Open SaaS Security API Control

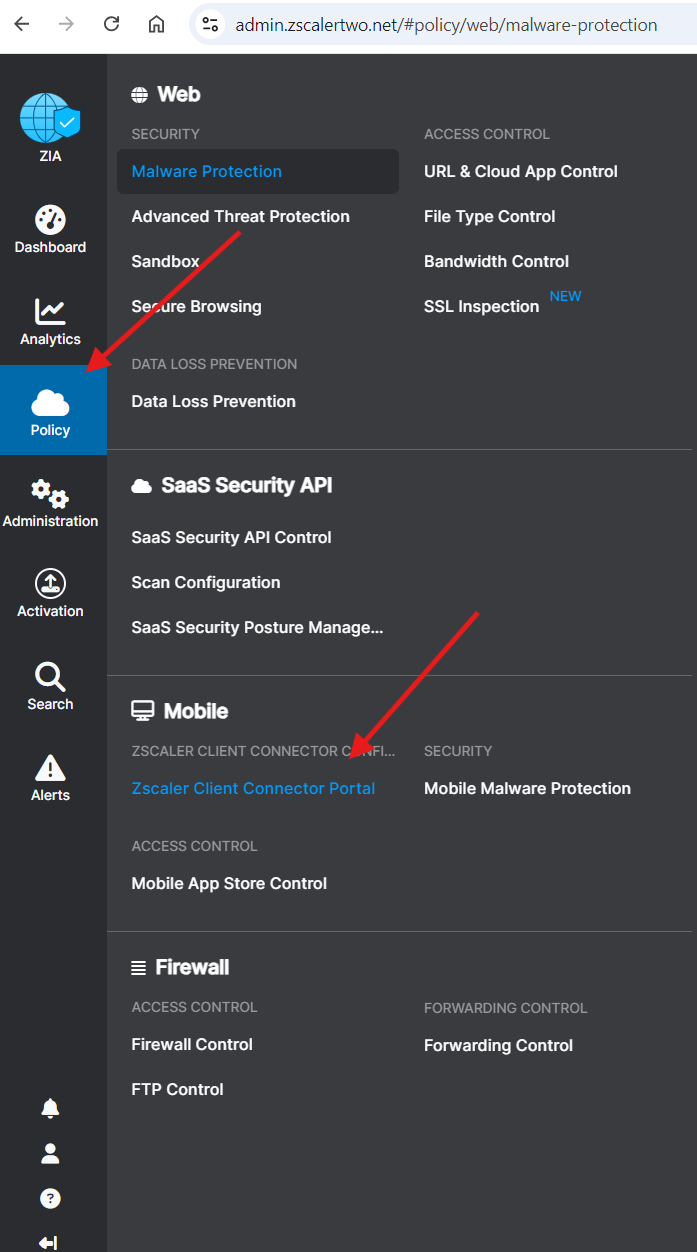click(x=232, y=537)
